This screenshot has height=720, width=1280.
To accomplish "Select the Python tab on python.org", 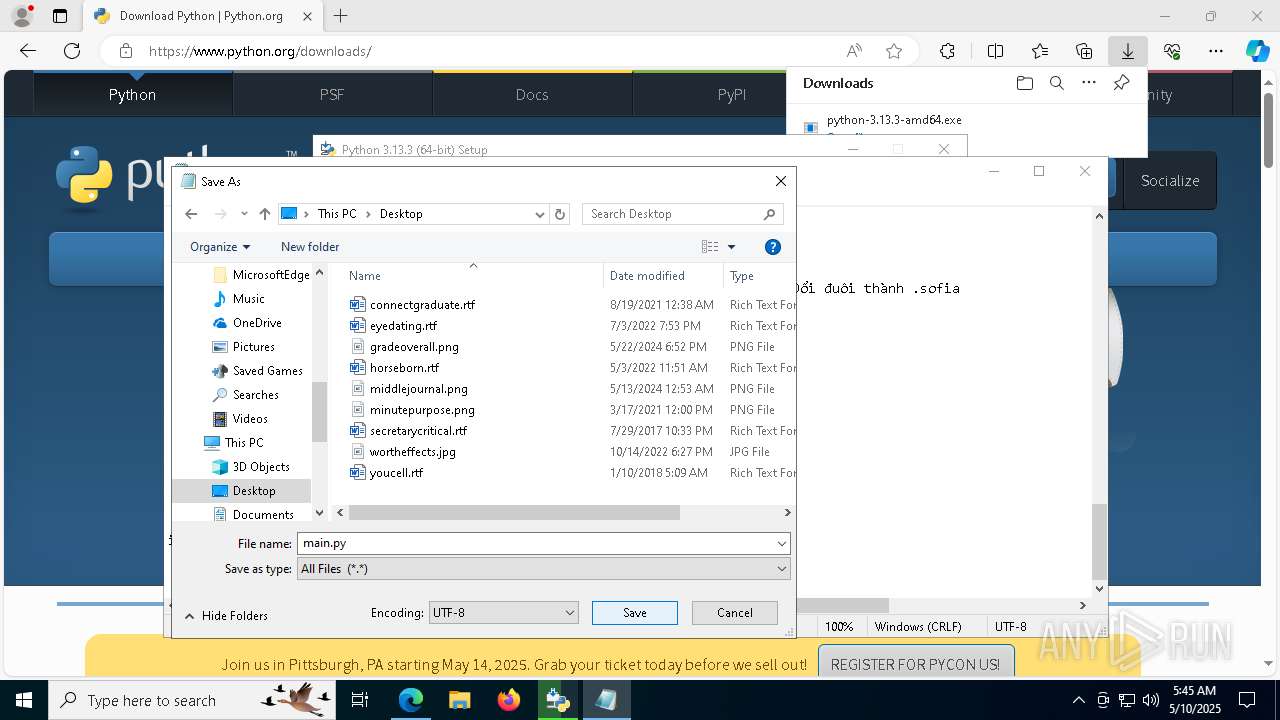I will click(132, 94).
